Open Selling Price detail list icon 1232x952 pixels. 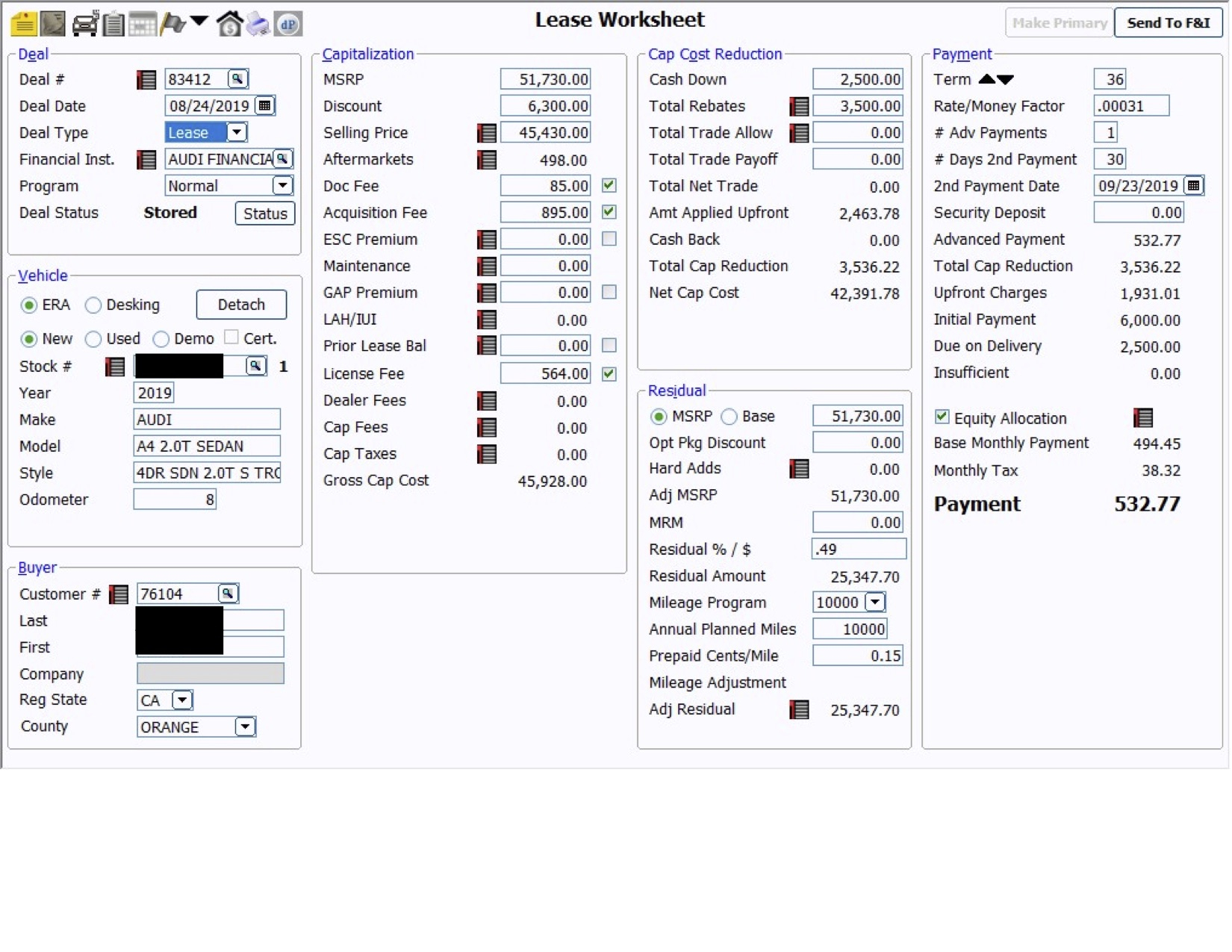(487, 133)
